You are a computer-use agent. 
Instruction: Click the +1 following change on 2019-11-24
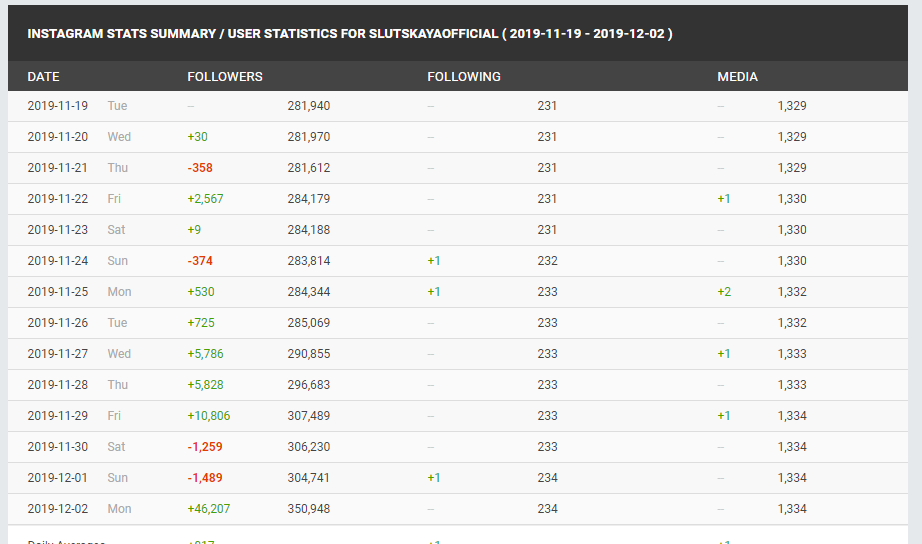pos(434,261)
